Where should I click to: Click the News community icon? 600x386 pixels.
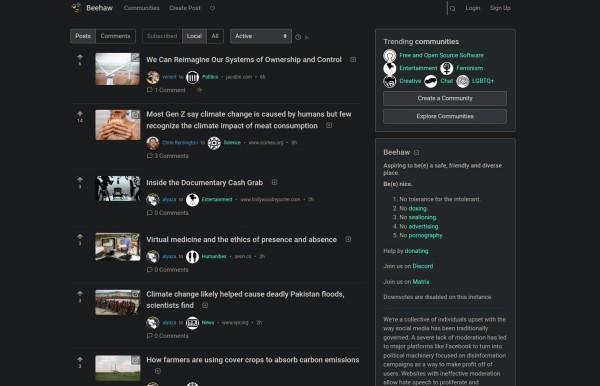click(x=192, y=323)
